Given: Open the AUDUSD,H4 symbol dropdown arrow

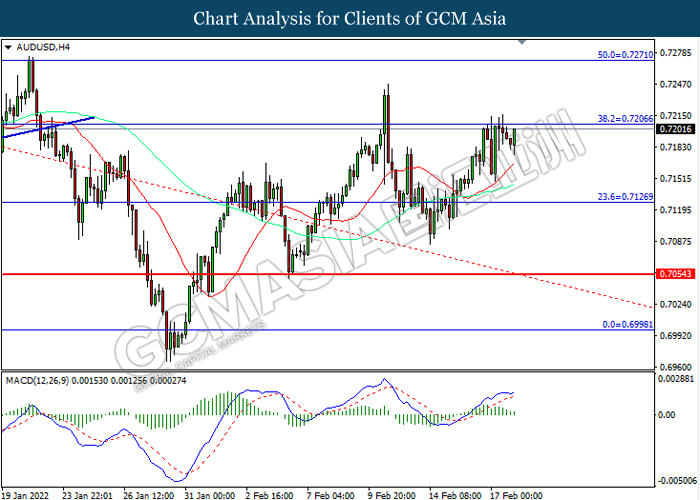Looking at the screenshot, I should click(x=8, y=47).
